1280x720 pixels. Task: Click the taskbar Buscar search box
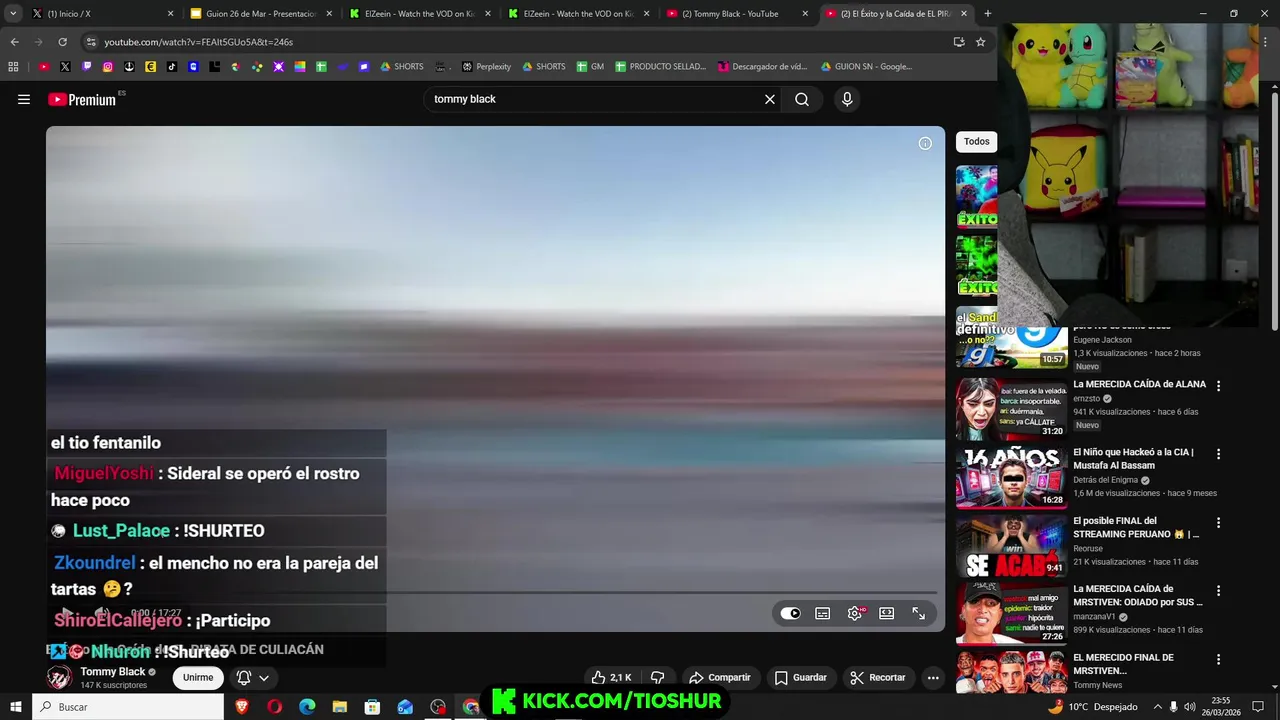(128, 707)
